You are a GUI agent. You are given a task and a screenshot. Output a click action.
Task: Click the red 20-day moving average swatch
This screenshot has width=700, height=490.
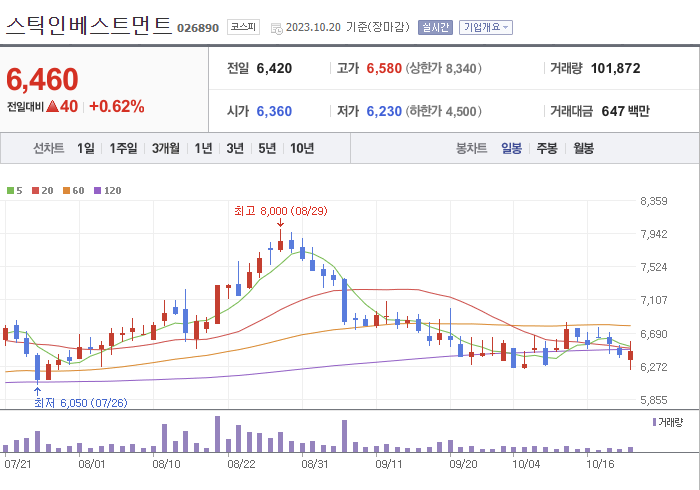click(35, 191)
